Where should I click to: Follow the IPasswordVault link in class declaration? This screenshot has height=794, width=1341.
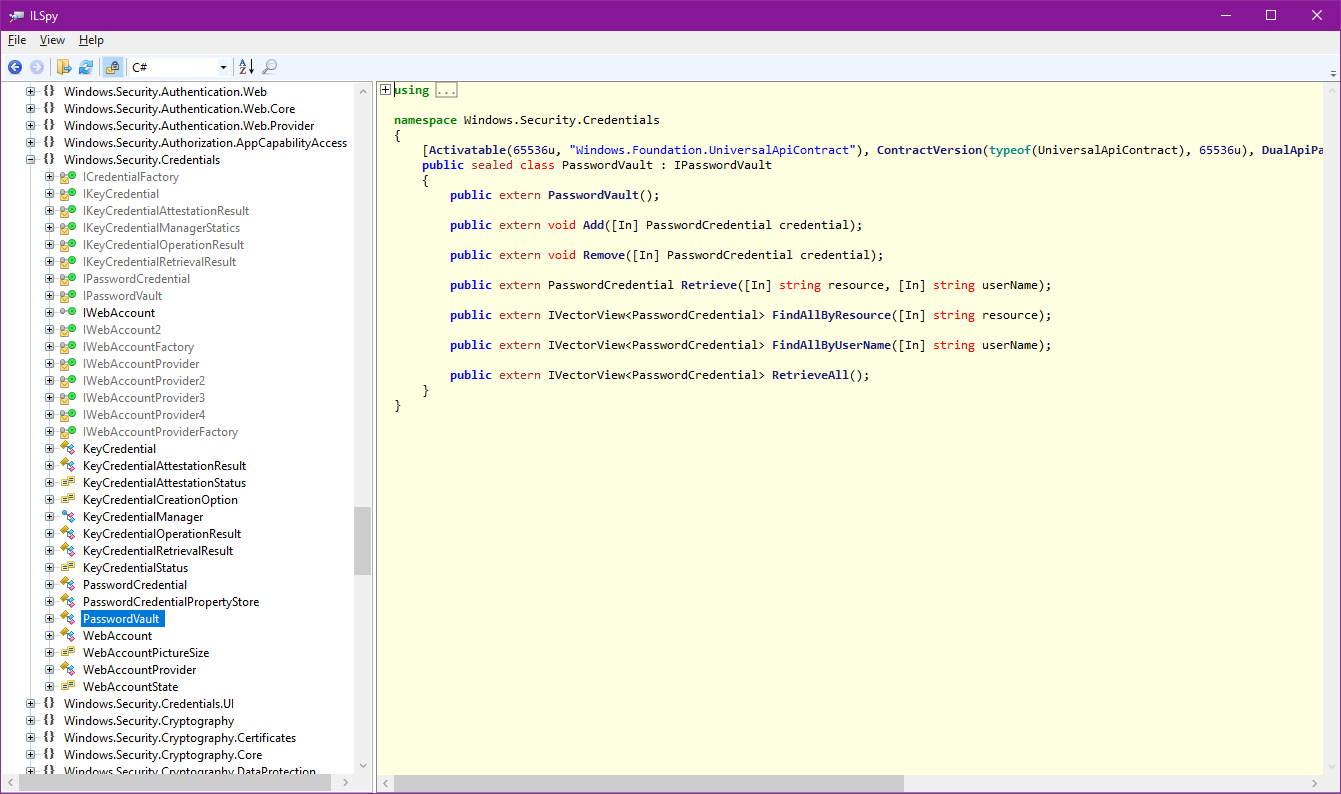(723, 165)
